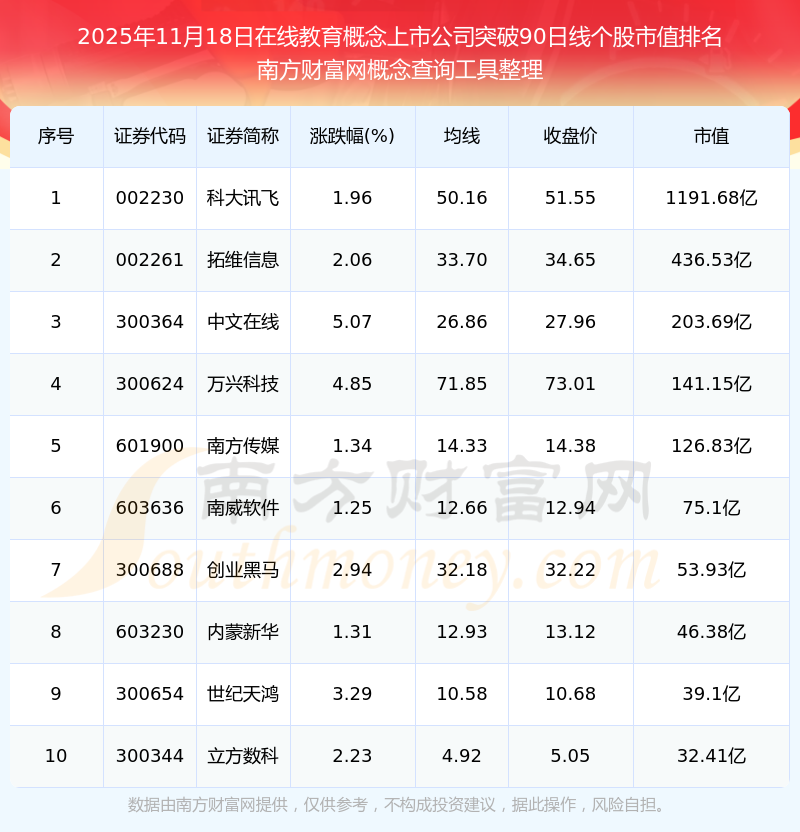The height and width of the screenshot is (832, 800).
Task: Select stock name 中文在线
Action: (243, 322)
